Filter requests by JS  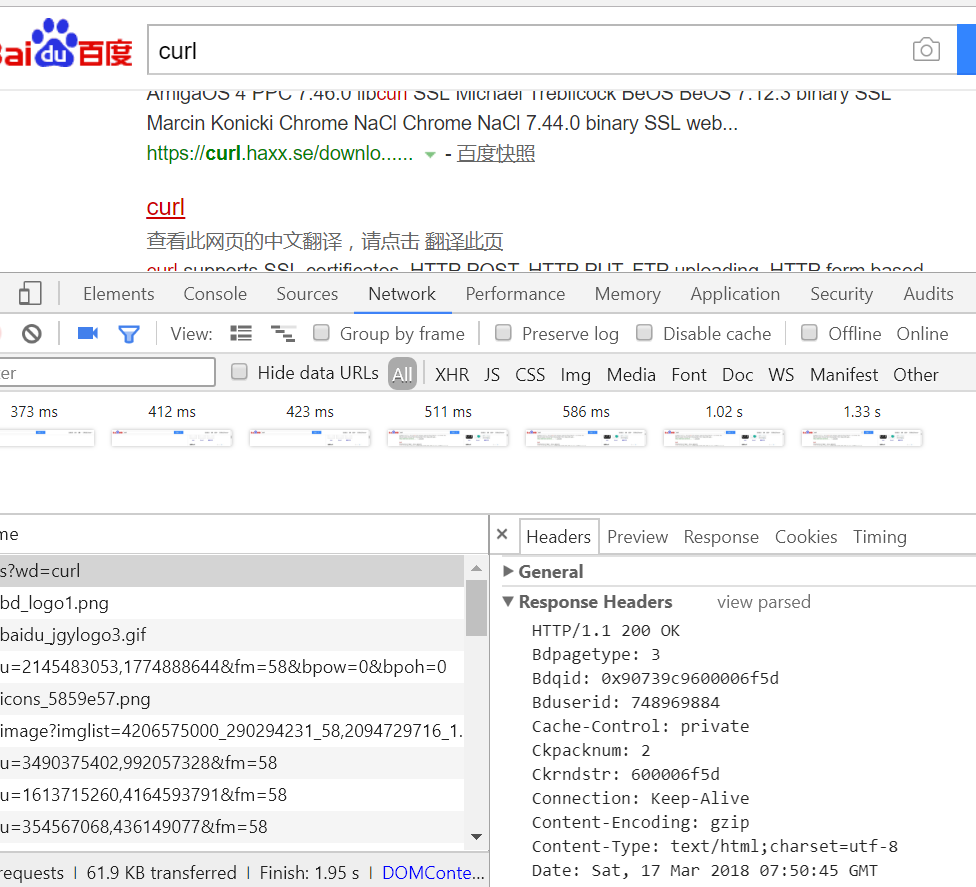(x=492, y=375)
